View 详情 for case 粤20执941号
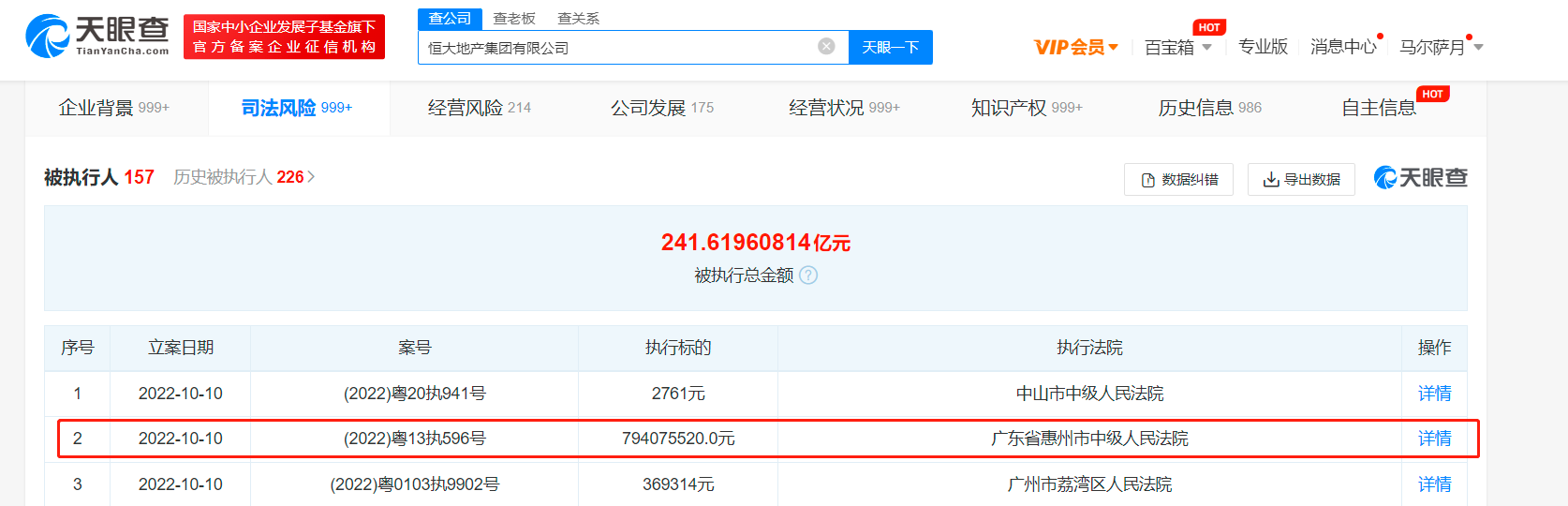 pos(1434,394)
